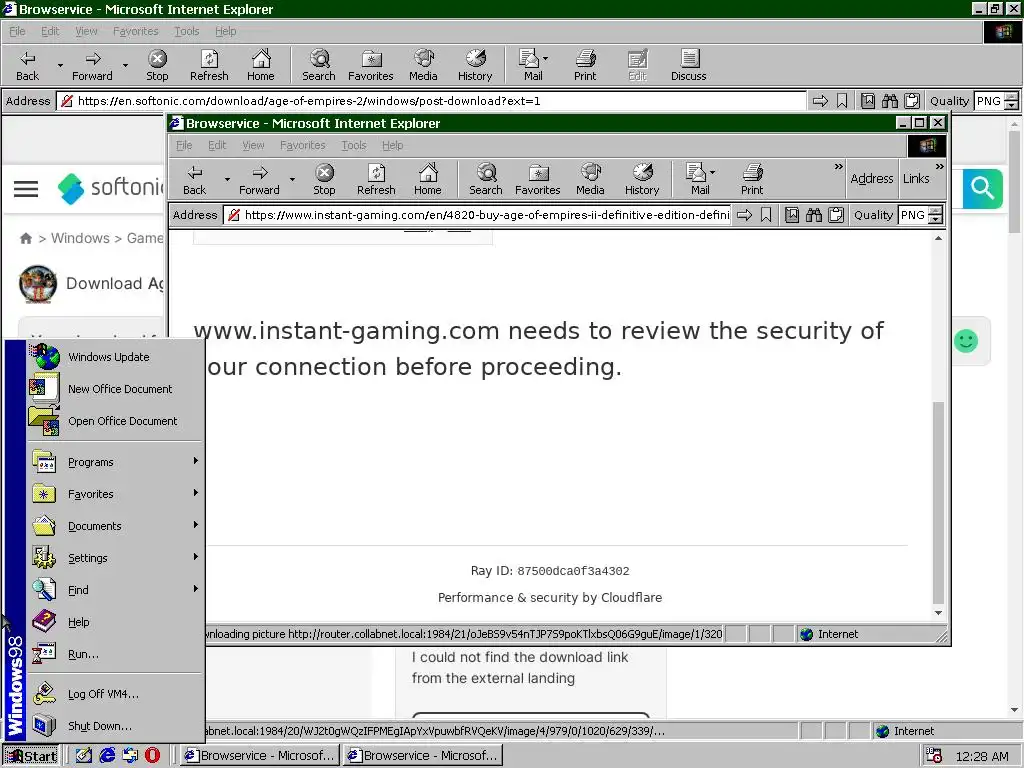
Task: Open Media in the front browser toolbar
Action: [x=590, y=180]
